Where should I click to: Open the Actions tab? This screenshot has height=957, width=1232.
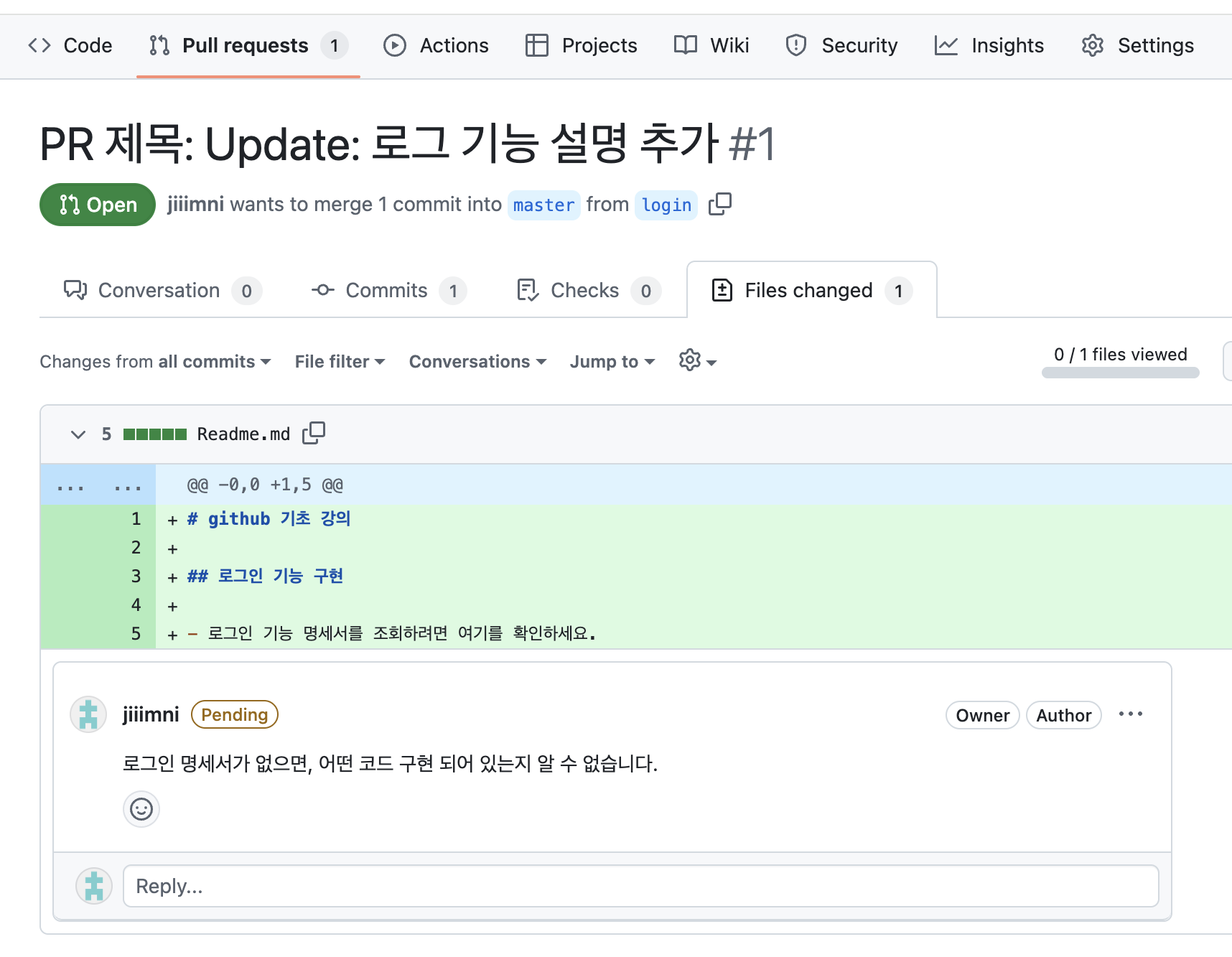tap(436, 45)
